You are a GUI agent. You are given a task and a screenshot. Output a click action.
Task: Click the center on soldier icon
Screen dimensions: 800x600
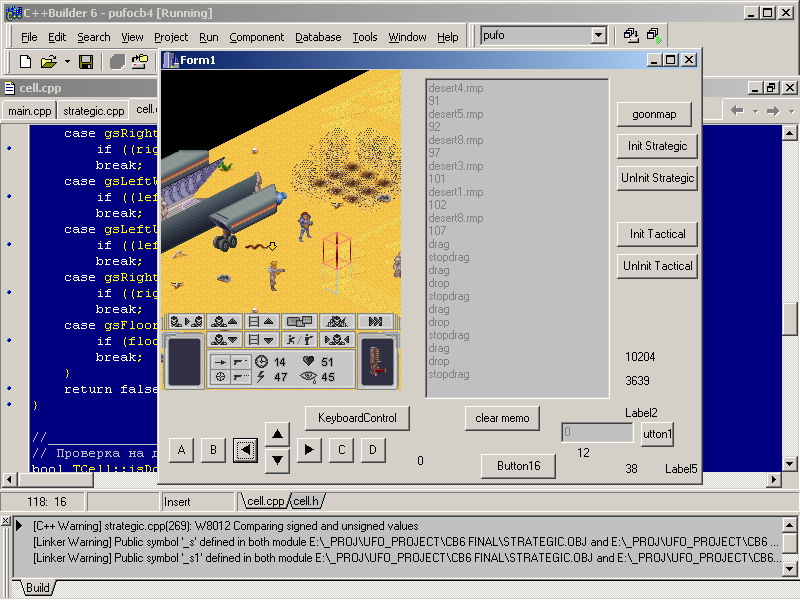point(337,339)
